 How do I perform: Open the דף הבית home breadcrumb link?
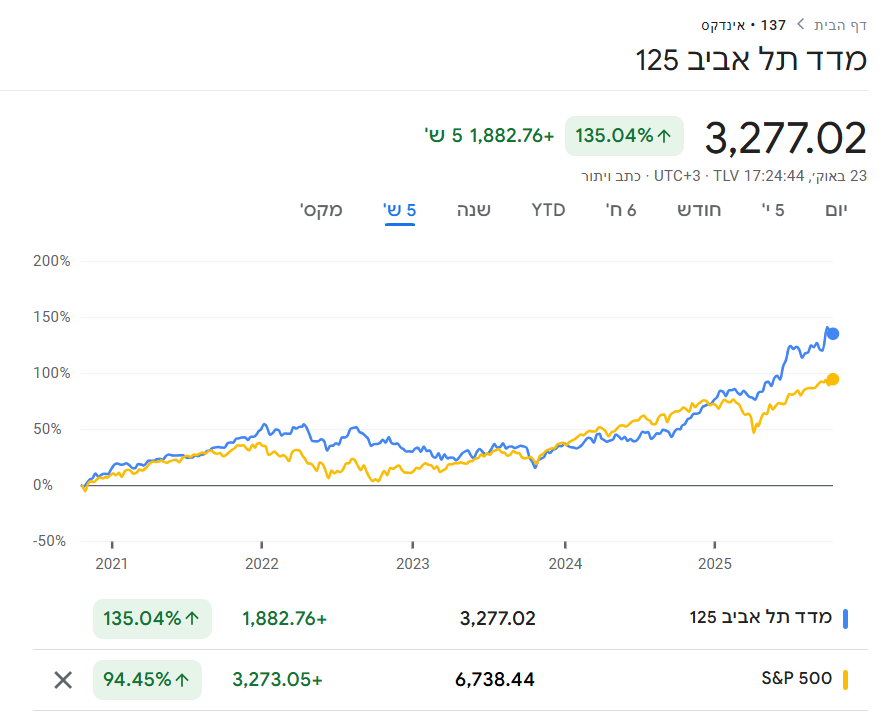(840, 24)
